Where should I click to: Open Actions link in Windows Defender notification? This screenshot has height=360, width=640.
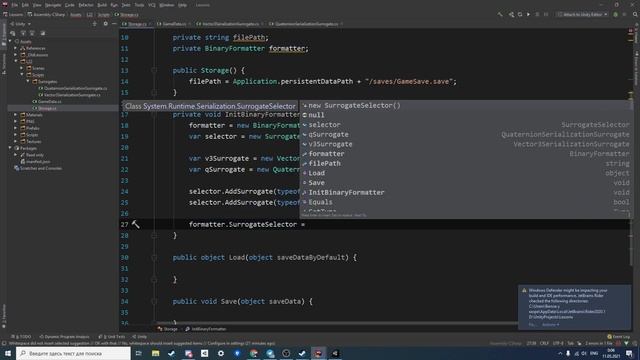pyautogui.click(x=550, y=325)
